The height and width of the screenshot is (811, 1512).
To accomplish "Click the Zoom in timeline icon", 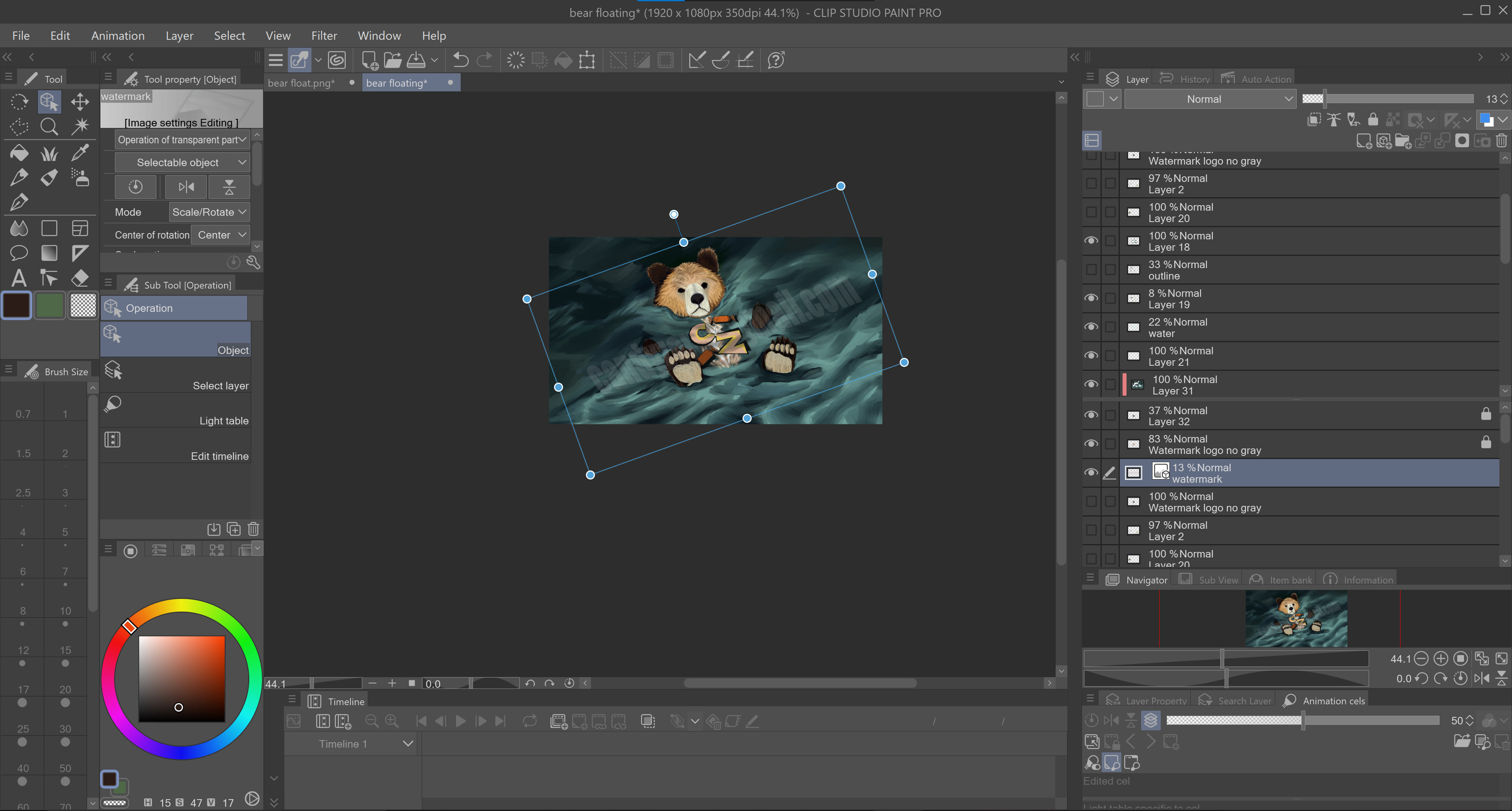I will [391, 721].
